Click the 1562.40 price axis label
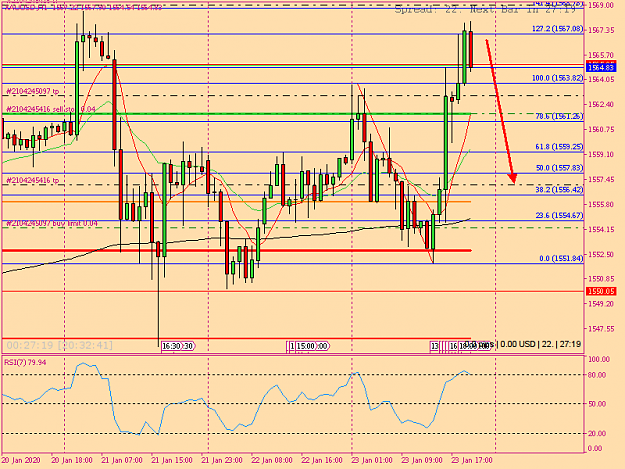625x469 pixels. (x=601, y=104)
